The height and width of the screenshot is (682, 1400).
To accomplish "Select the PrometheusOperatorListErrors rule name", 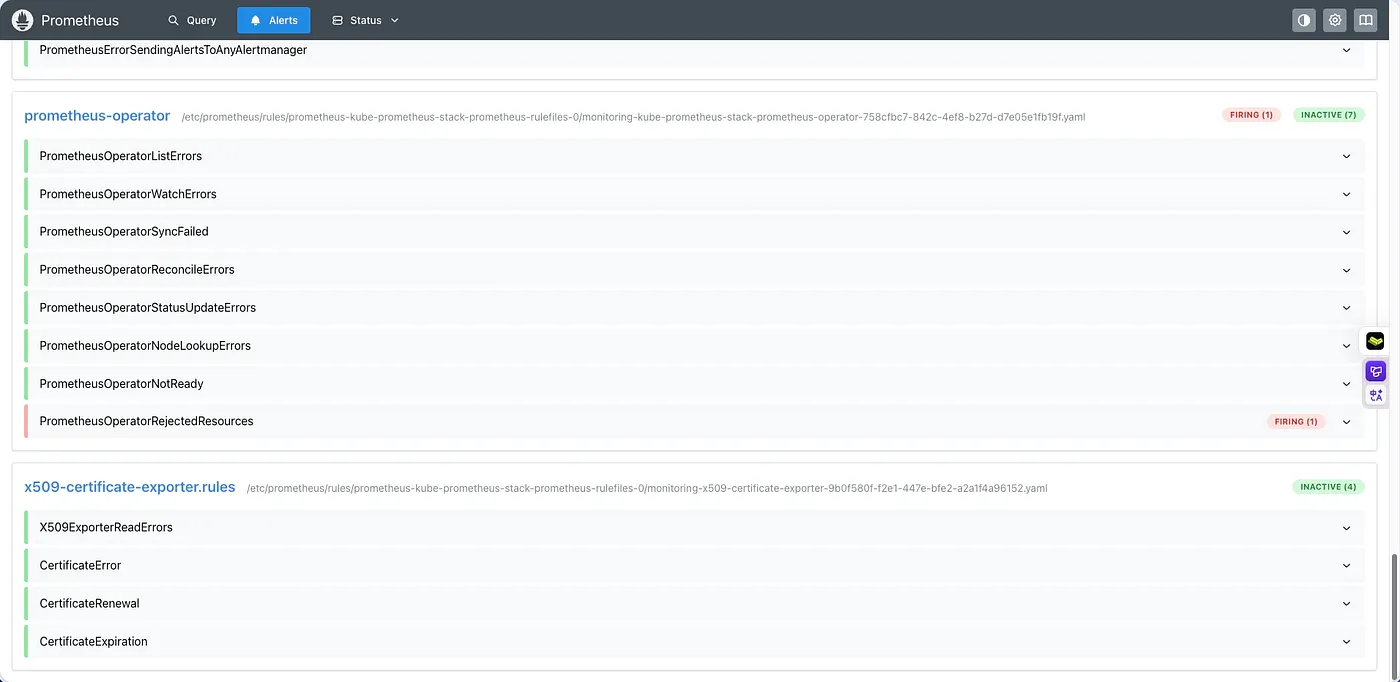I will pos(121,156).
